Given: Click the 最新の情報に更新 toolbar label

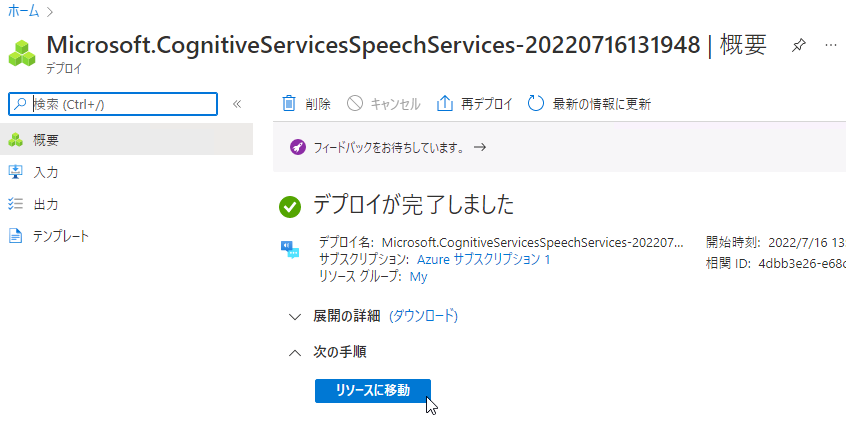Looking at the screenshot, I should pos(601,104).
